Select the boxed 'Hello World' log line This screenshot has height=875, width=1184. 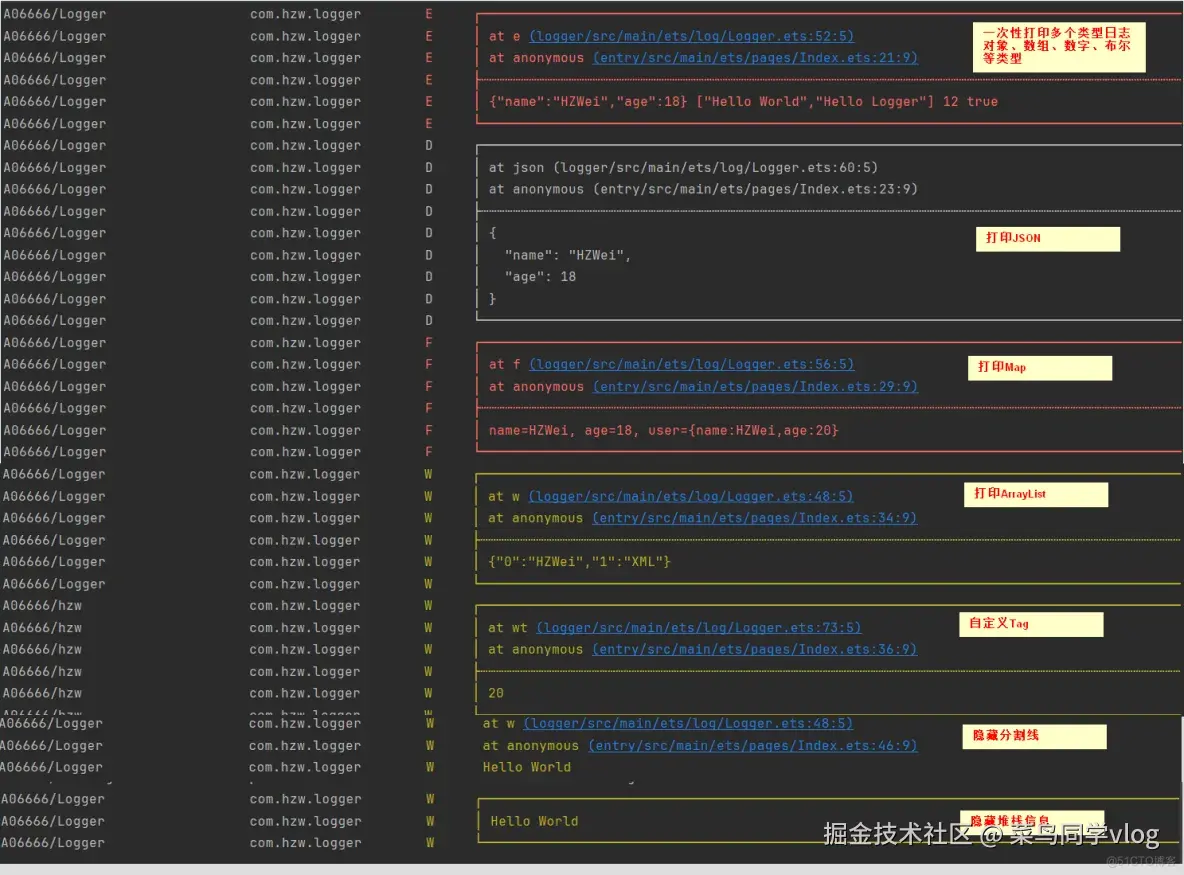point(535,821)
